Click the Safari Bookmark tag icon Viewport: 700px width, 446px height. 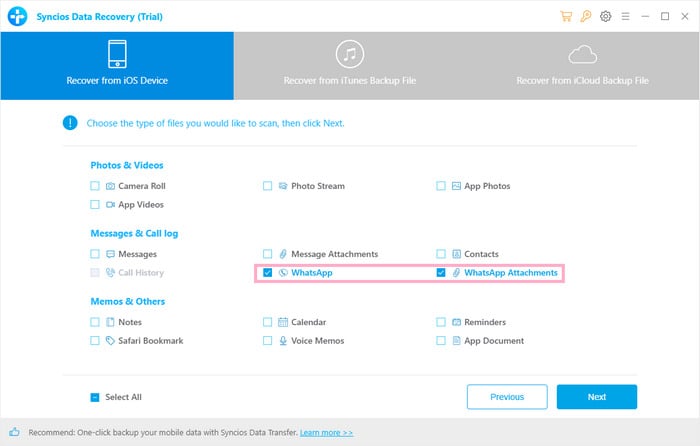[x=110, y=341]
